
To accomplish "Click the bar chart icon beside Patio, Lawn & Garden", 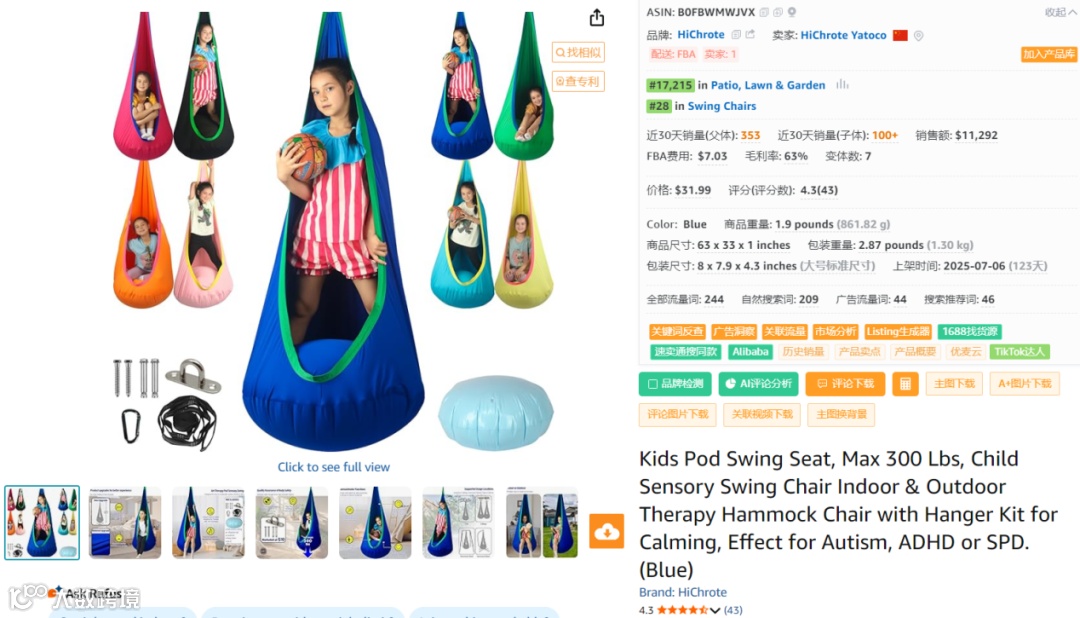I will pyautogui.click(x=842, y=84).
